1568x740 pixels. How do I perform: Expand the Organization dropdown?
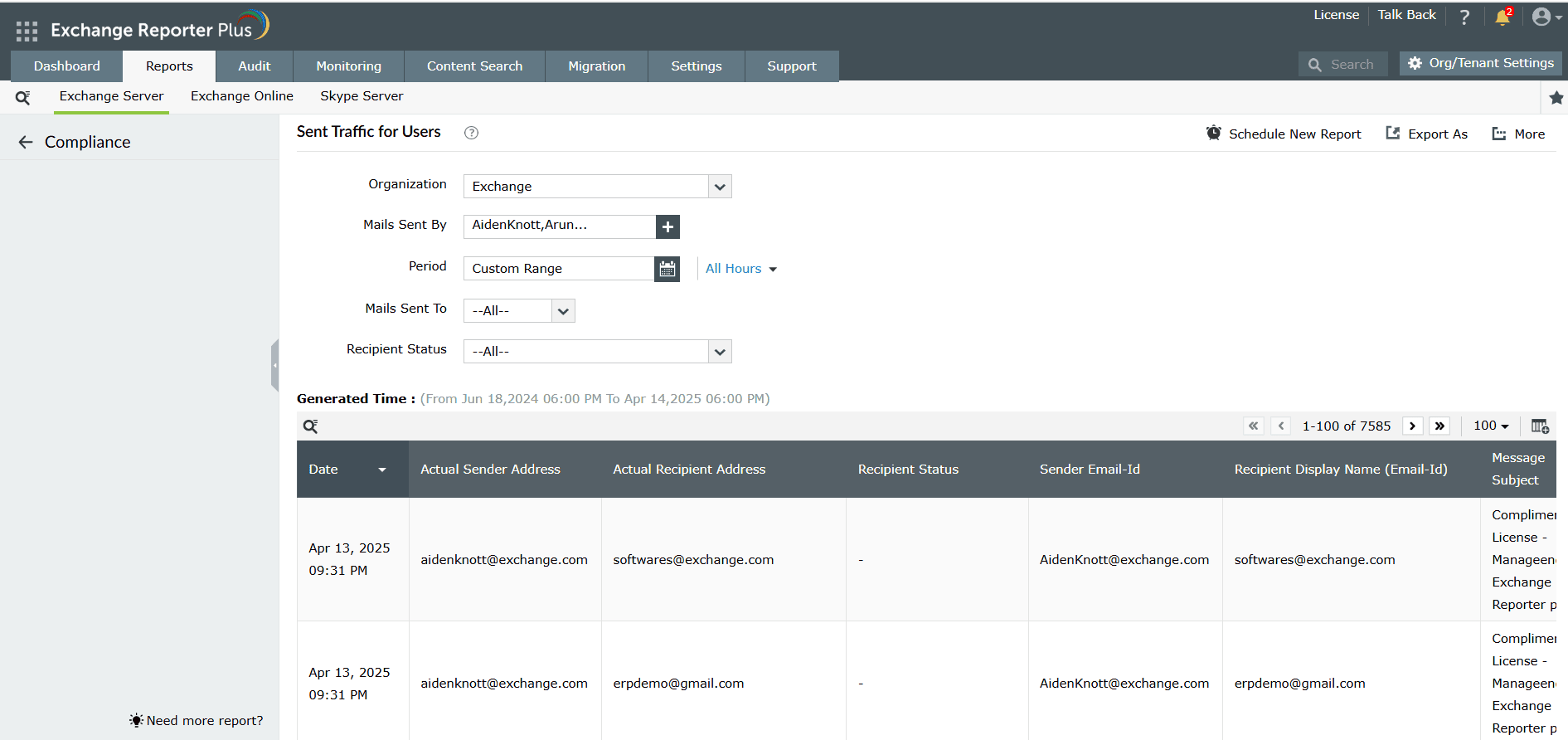coord(720,187)
